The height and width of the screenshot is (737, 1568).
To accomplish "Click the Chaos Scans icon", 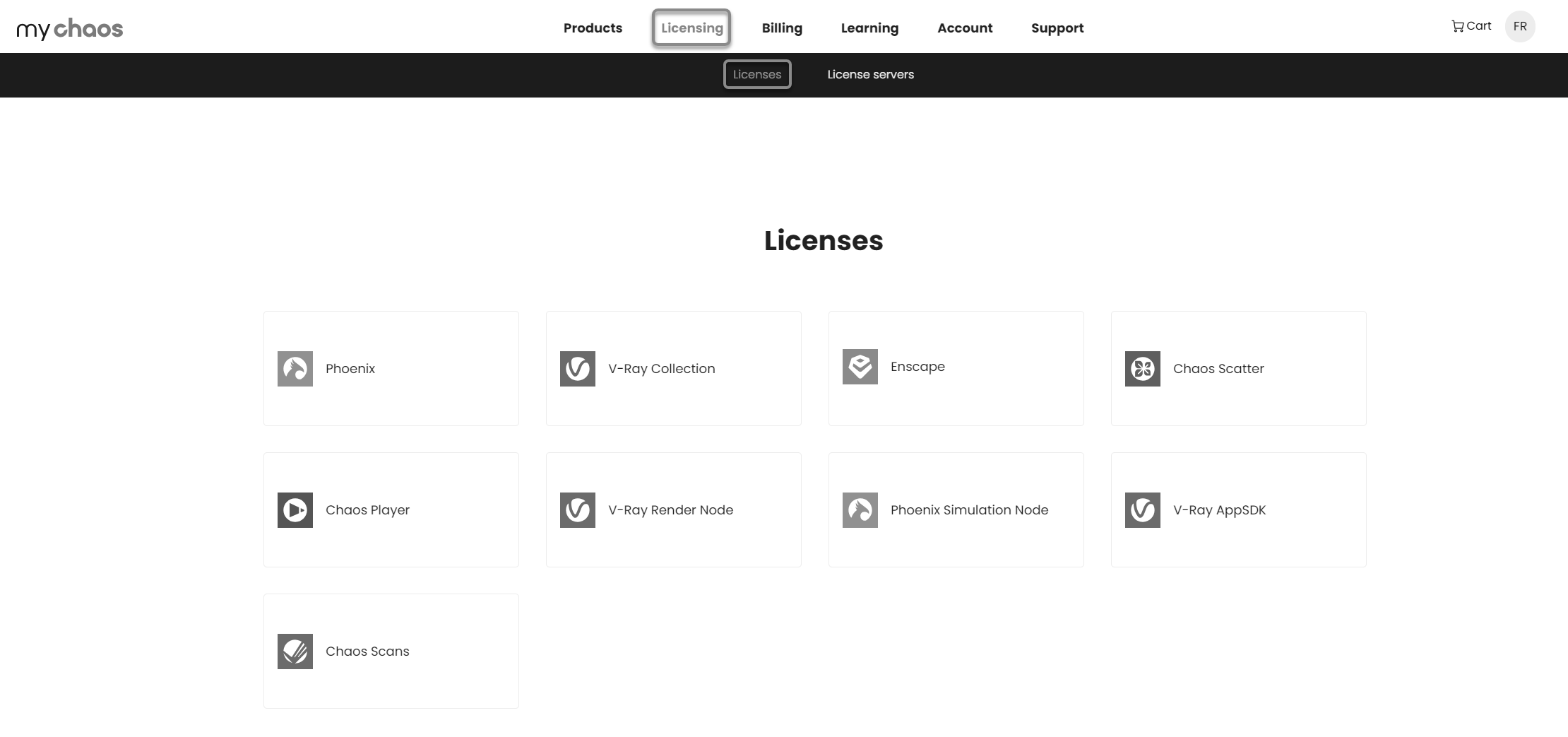I will coord(295,651).
